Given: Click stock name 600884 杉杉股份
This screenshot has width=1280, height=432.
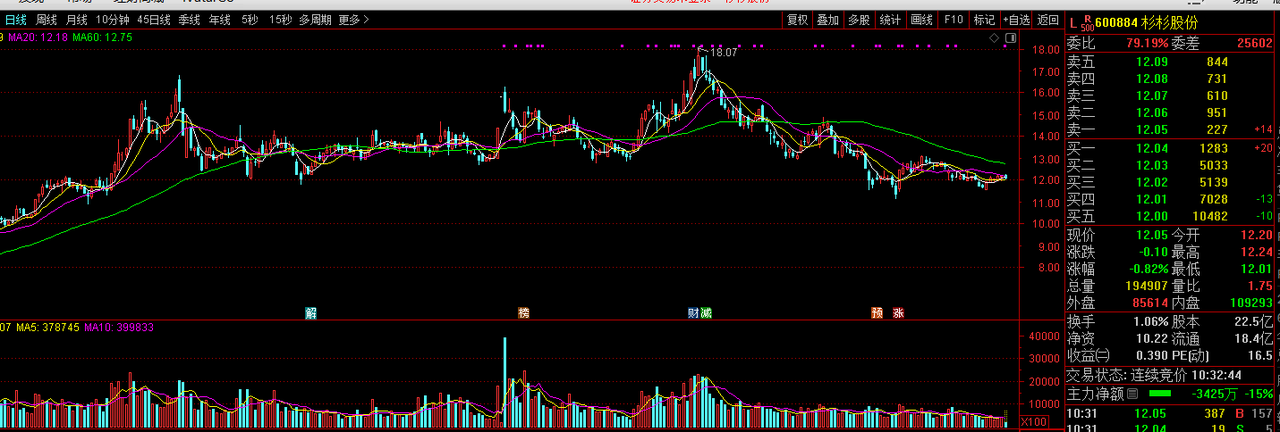Looking at the screenshot, I should pyautogui.click(x=1146, y=22).
